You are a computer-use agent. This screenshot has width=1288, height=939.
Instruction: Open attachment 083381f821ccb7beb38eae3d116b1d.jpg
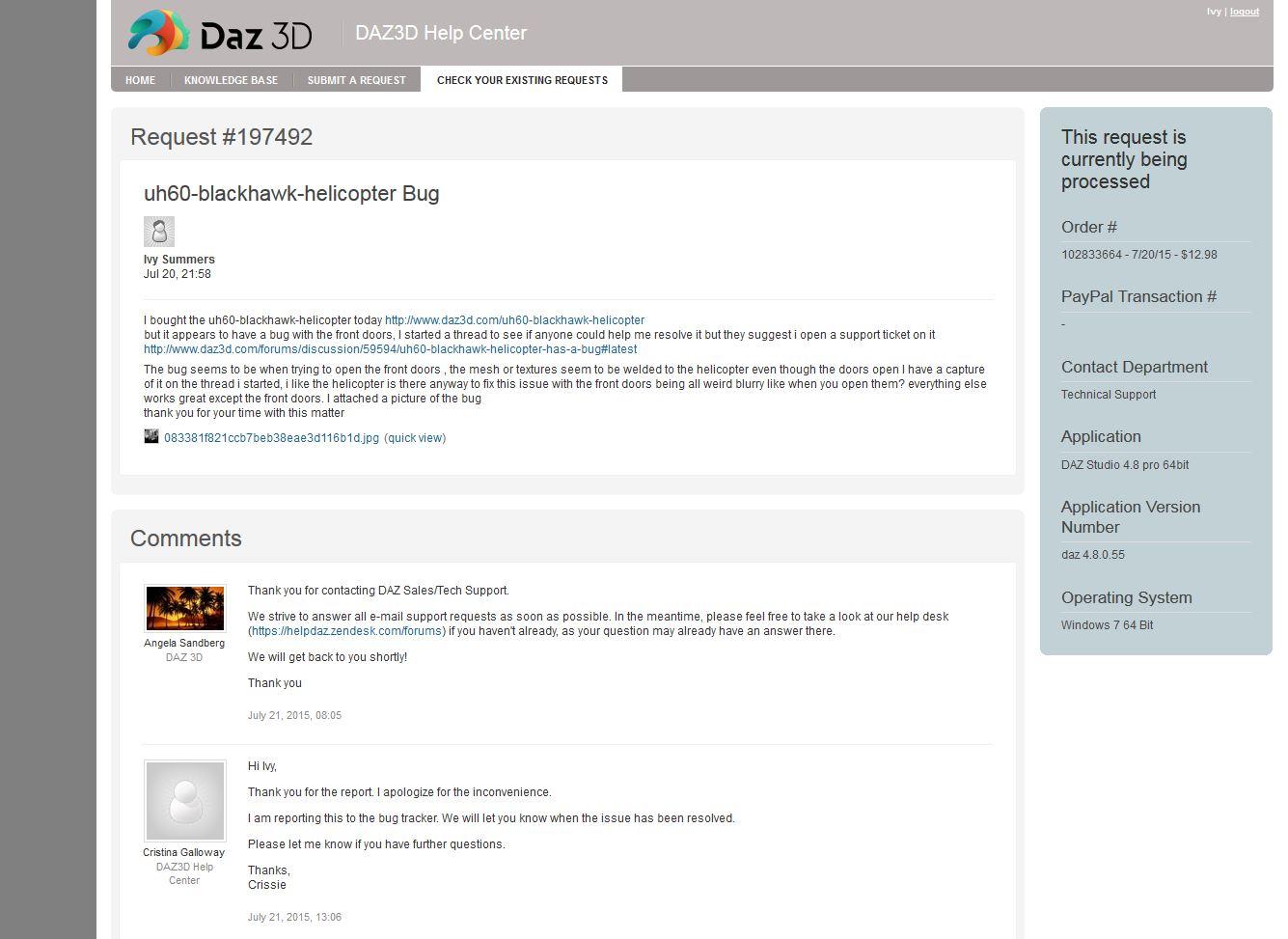(x=271, y=438)
